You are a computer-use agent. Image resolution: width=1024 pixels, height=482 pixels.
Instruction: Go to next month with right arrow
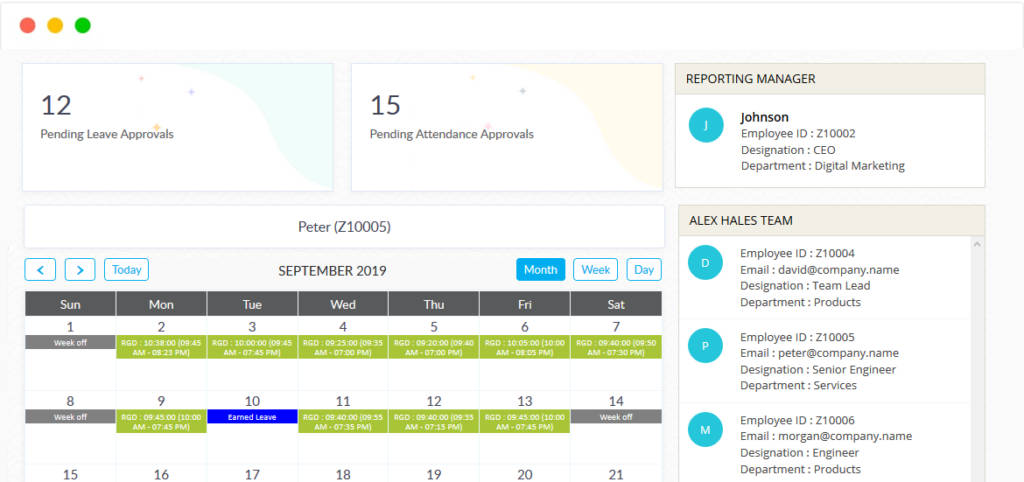point(80,270)
